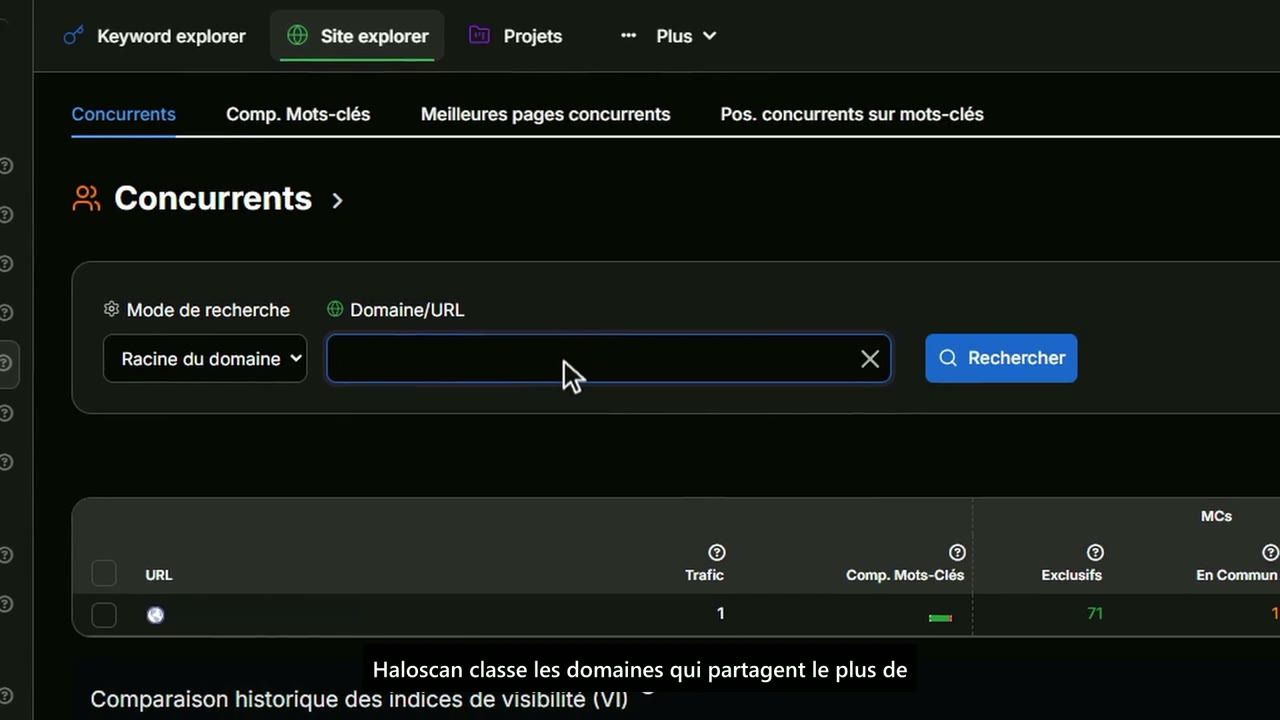Click the Trafic value 1 in first row

(720, 613)
